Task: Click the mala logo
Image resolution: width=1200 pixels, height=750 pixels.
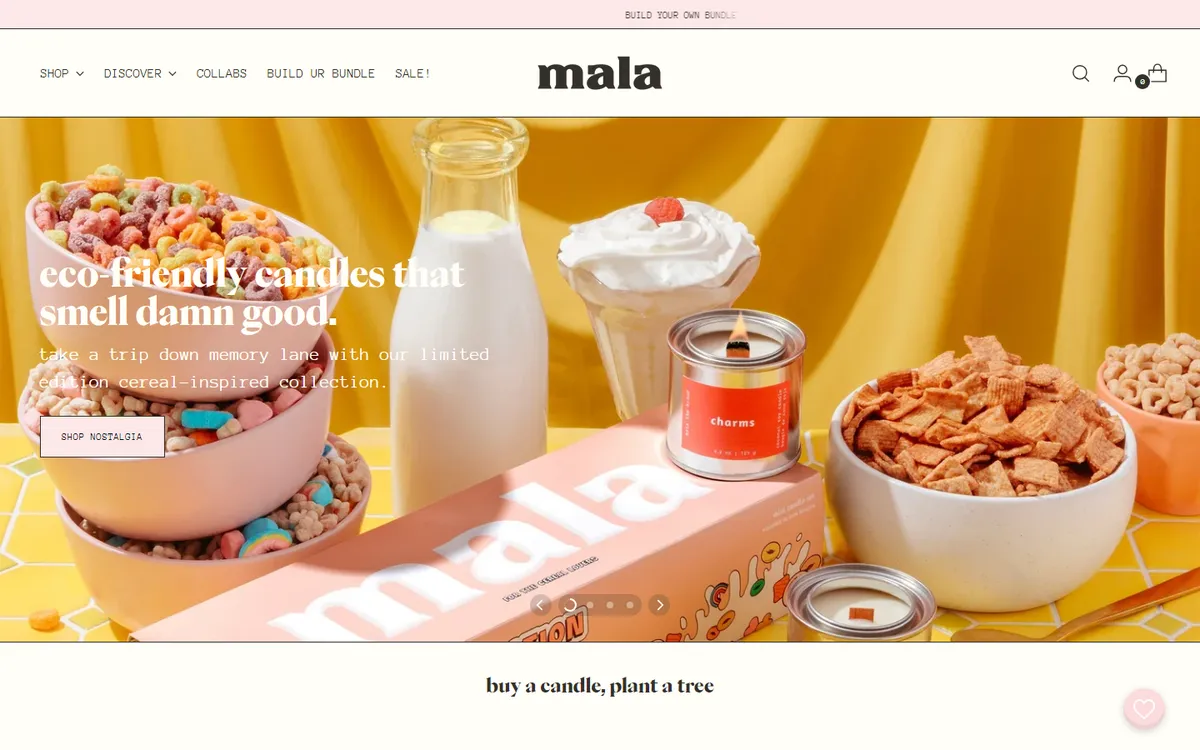Action: tap(600, 74)
